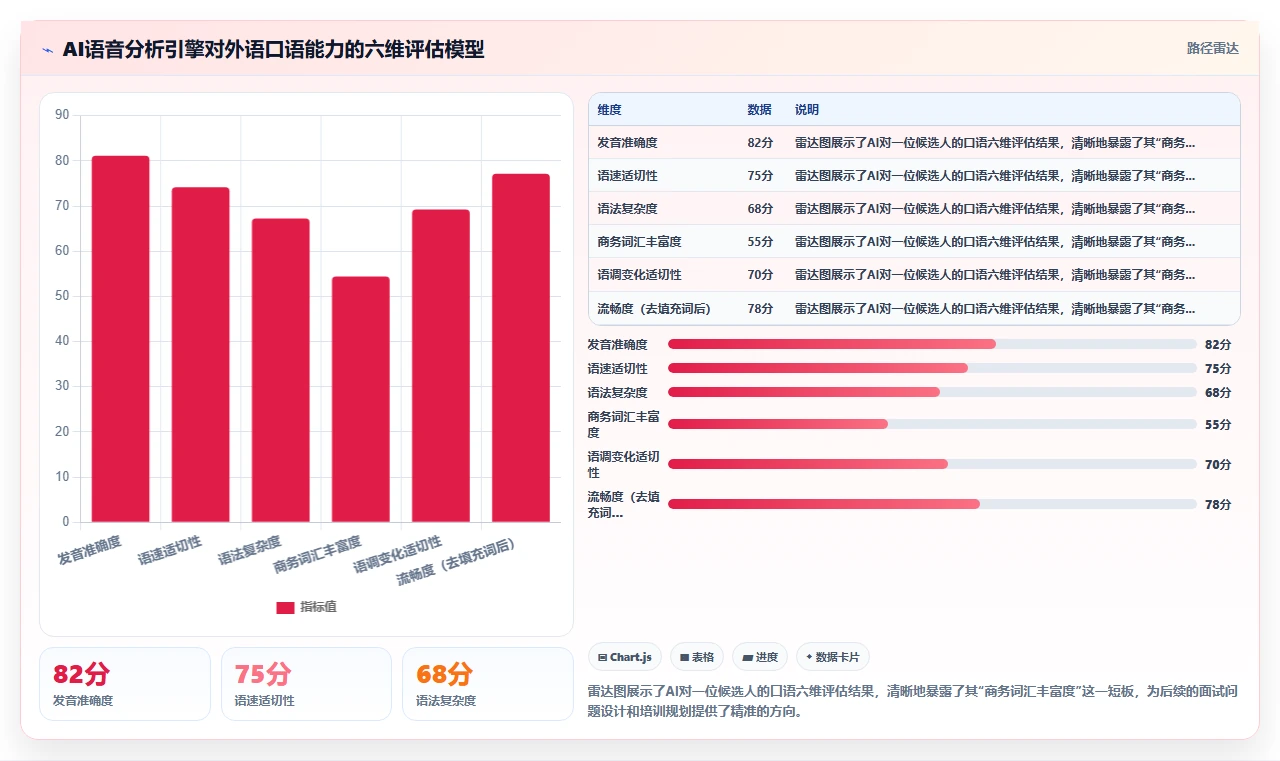Click the title icon beside AI语音分析引擎
Viewport: 1280px width, 761px height.
[x=47, y=49]
